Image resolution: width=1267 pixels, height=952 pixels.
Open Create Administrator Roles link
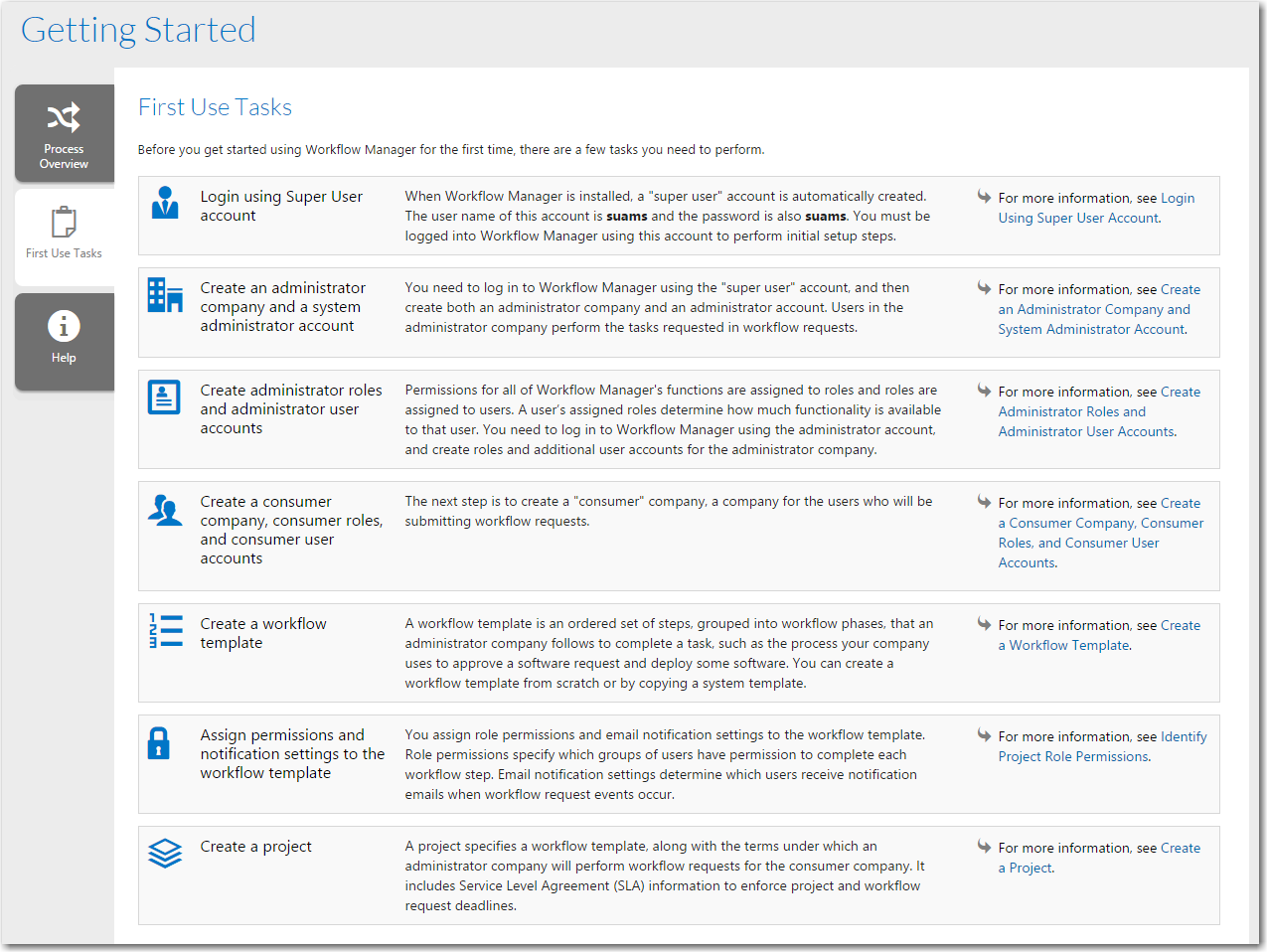(1099, 411)
